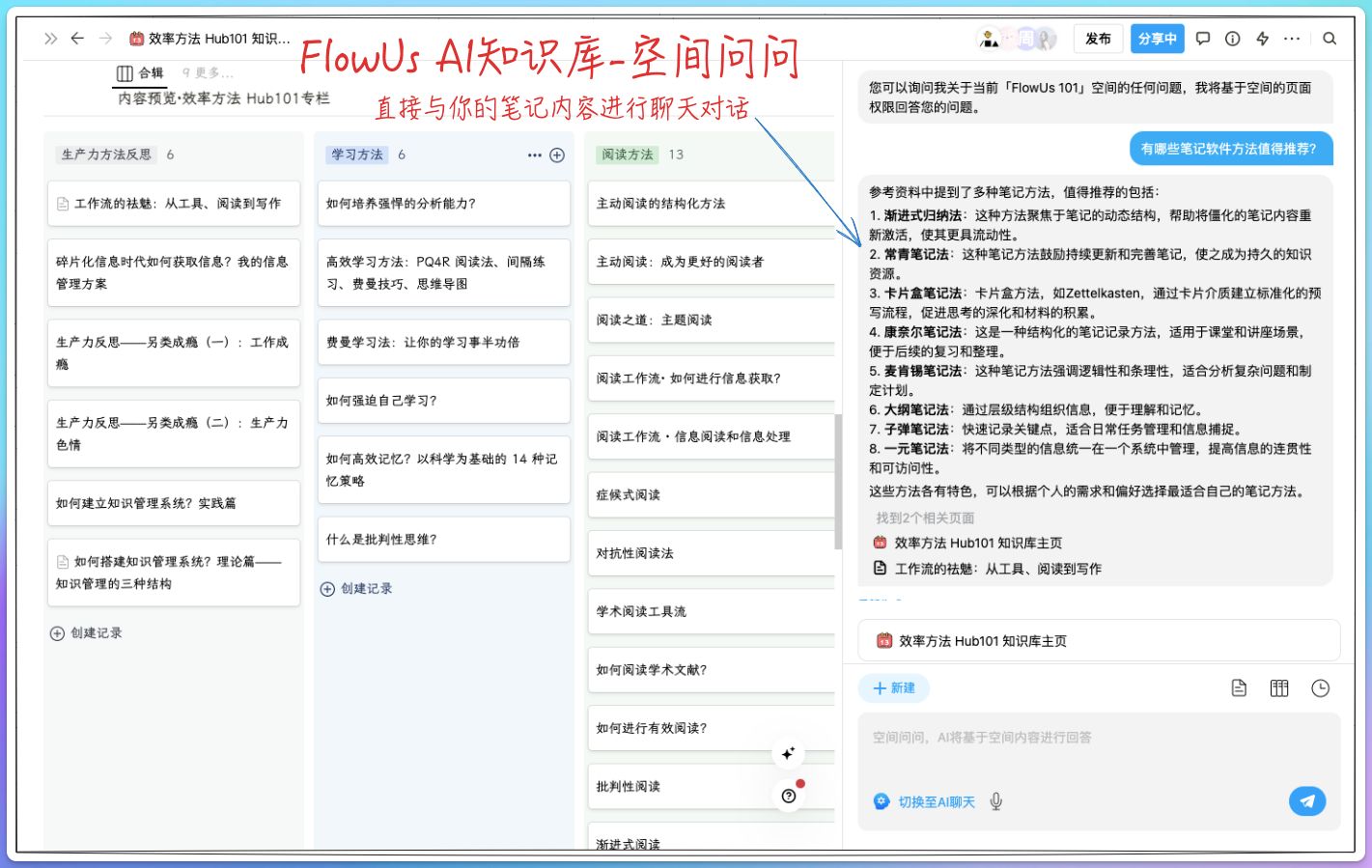Click the document page icon above input
The height and width of the screenshot is (868, 1372).
[x=1239, y=688]
